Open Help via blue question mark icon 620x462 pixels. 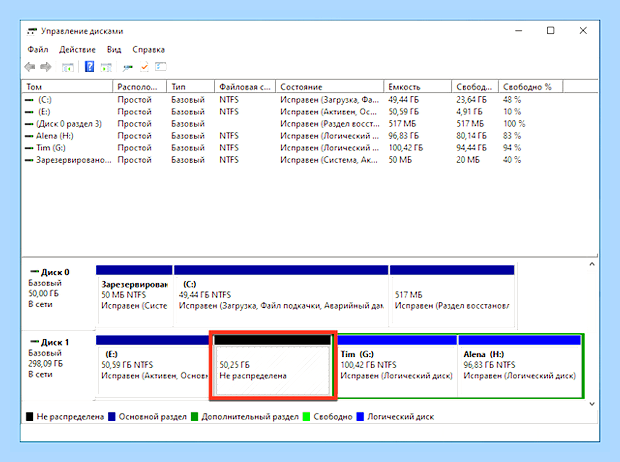pyautogui.click(x=89, y=66)
